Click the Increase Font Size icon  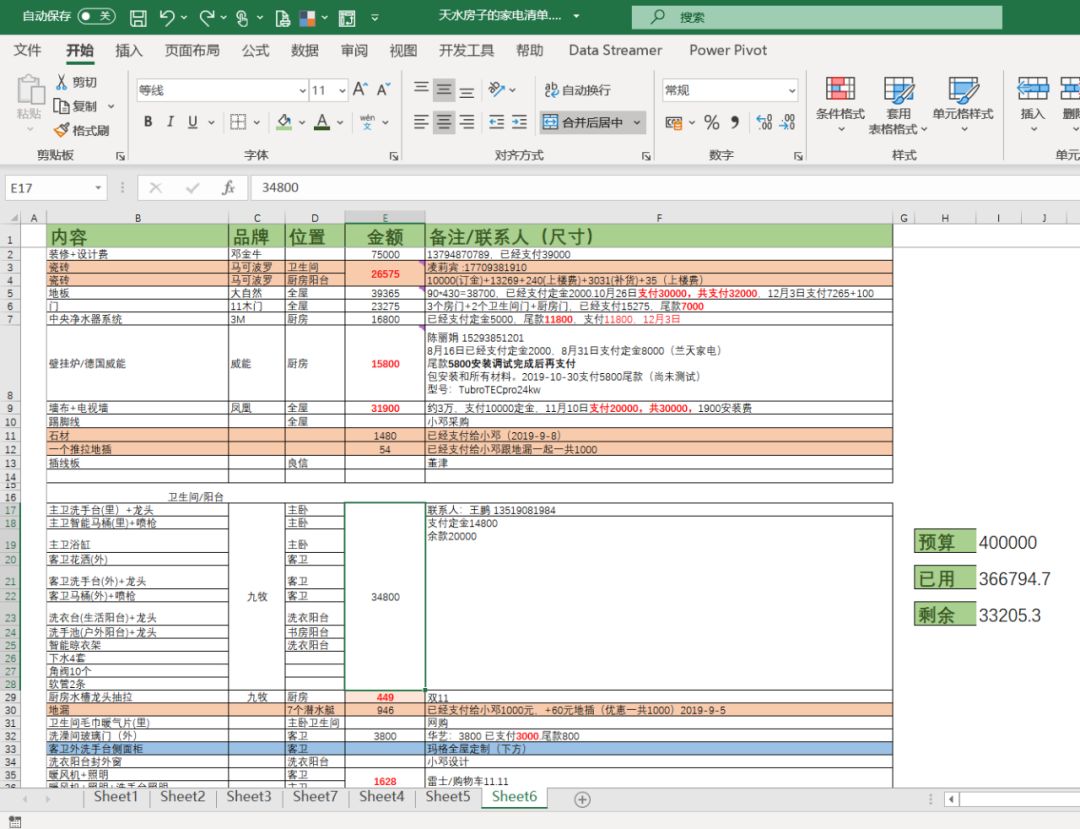click(x=360, y=90)
